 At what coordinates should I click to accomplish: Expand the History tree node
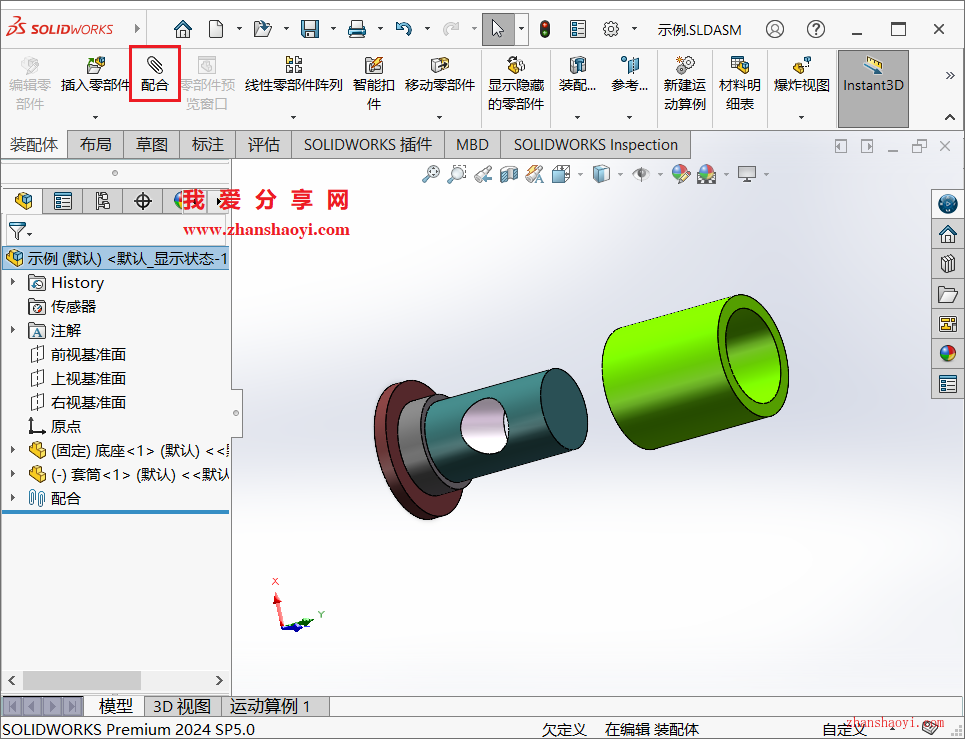pos(13,282)
